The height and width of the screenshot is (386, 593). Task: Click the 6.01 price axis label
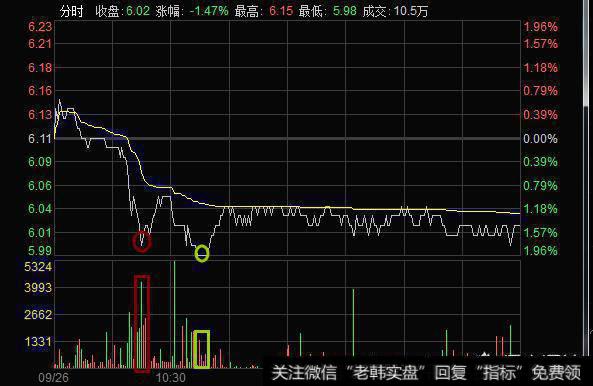coord(40,232)
